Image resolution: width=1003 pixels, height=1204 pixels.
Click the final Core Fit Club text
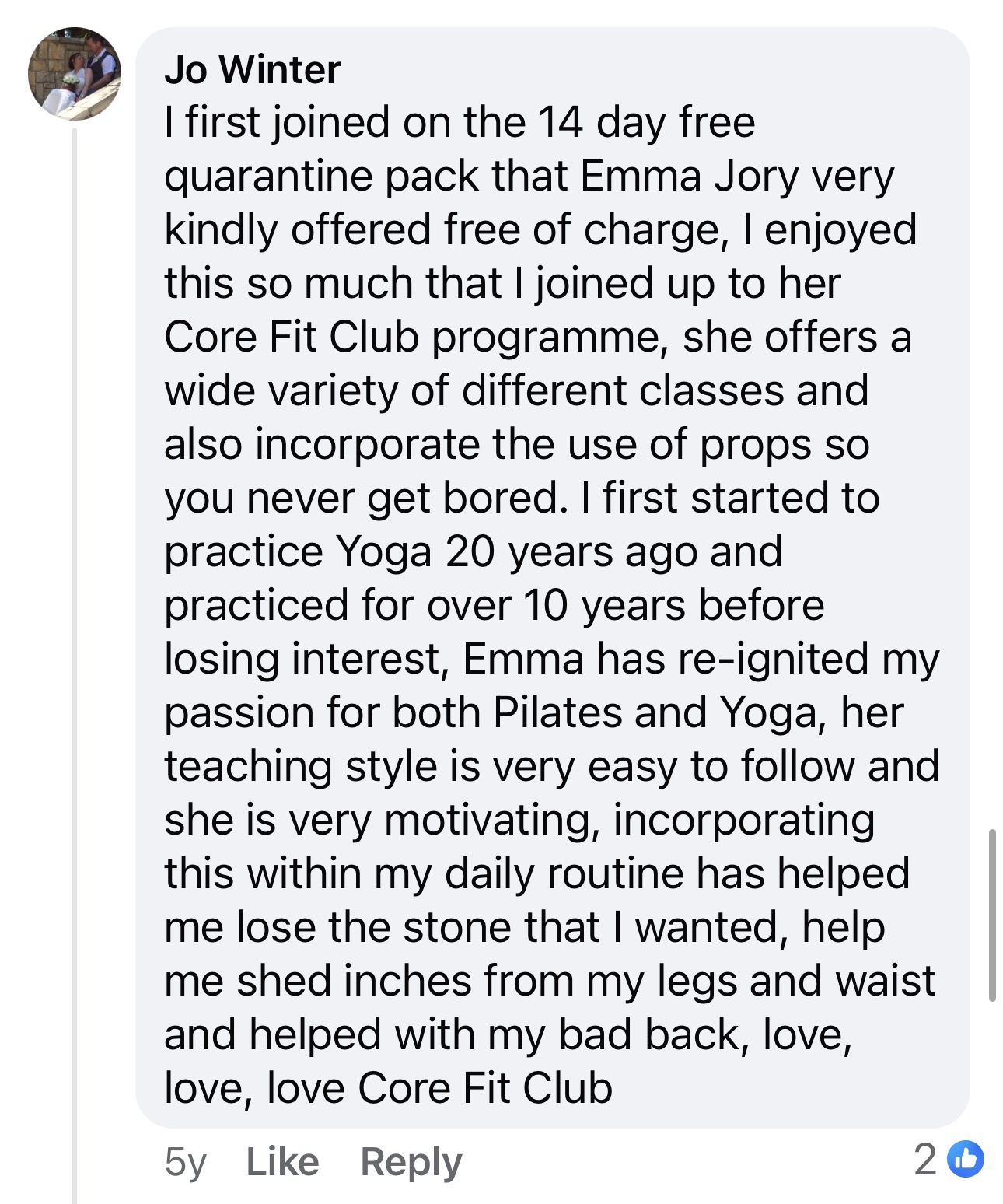(x=485, y=1087)
